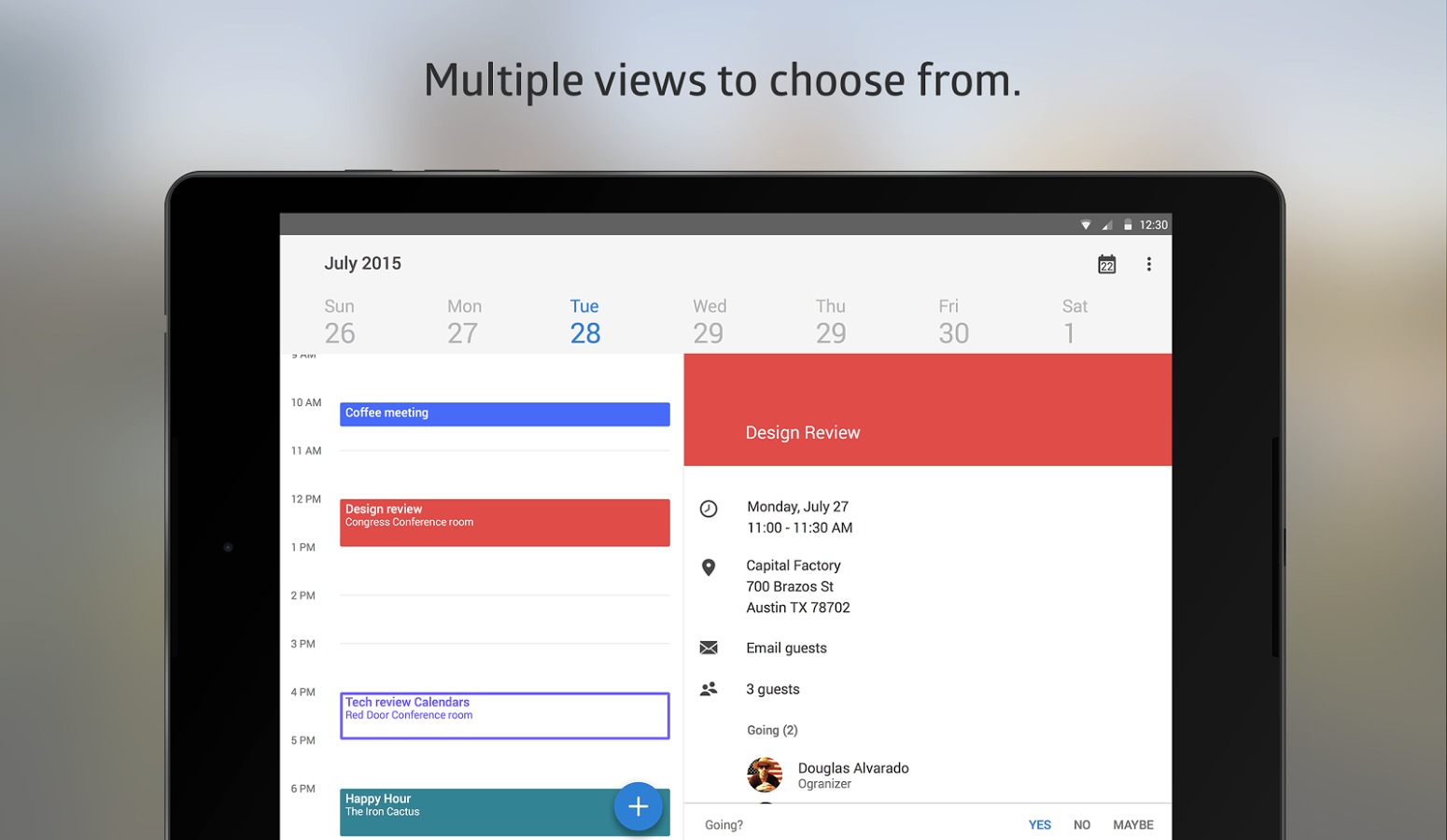Switch to Fri 30 in week header
This screenshot has width=1447, height=840.
(952, 321)
